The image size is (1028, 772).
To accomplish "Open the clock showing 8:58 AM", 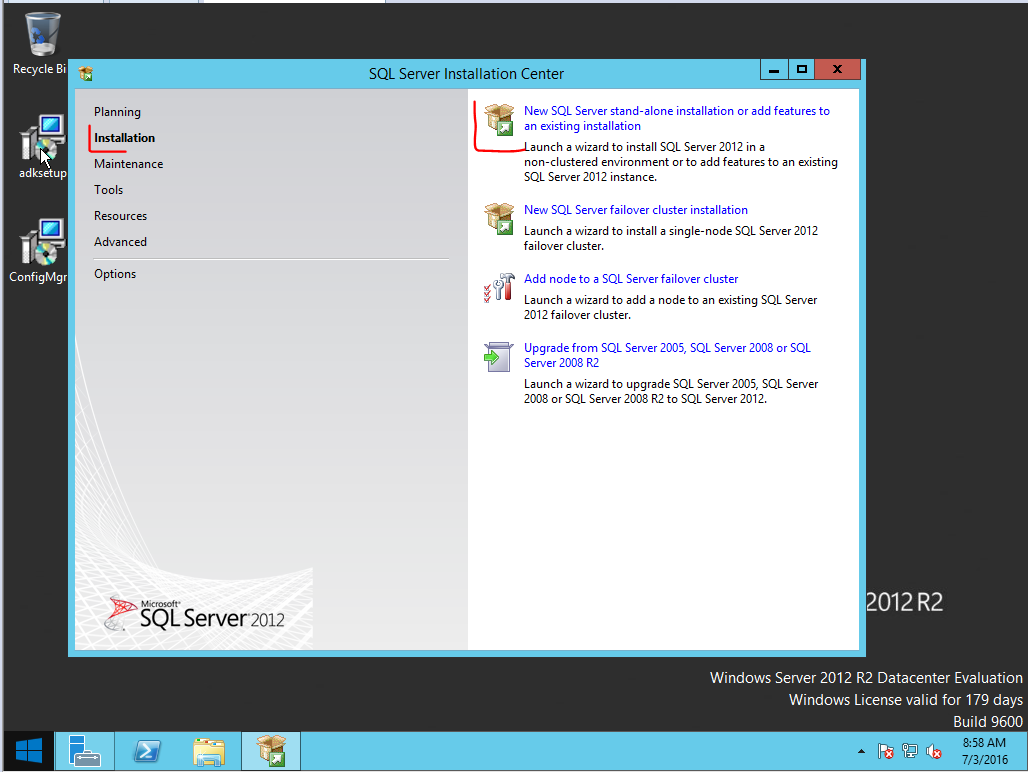I will pyautogui.click(x=984, y=751).
